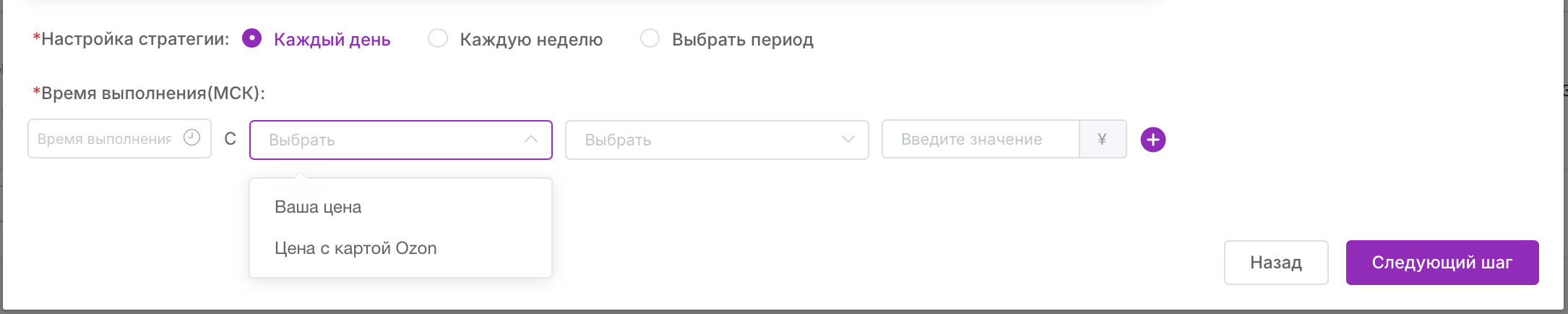Click inside the active purple-bordered Выбрать box
The width and height of the screenshot is (1568, 314).
pyautogui.click(x=401, y=140)
